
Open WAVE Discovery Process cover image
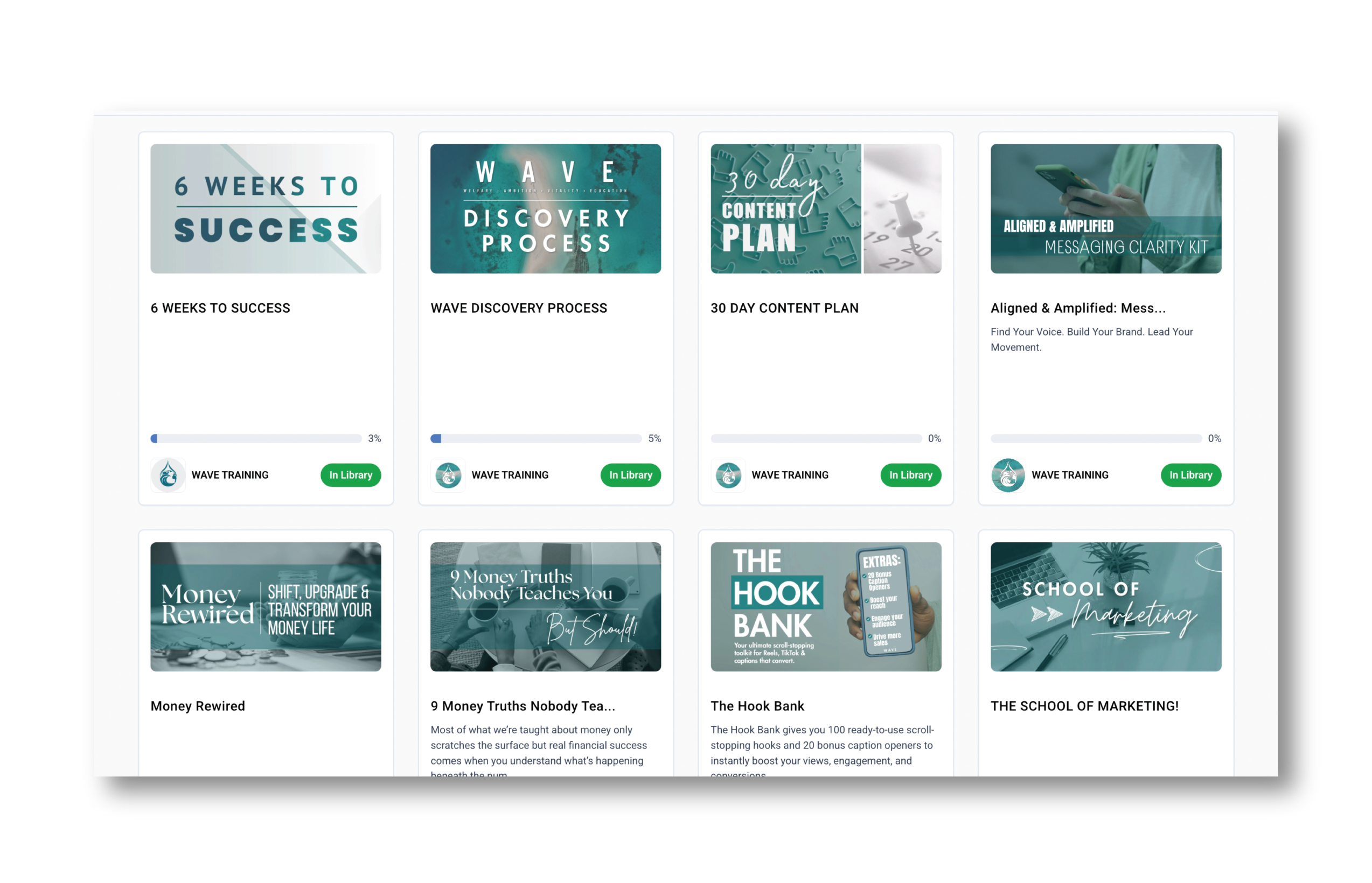tap(546, 209)
